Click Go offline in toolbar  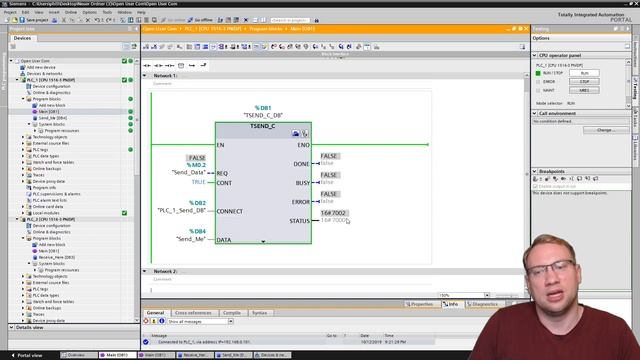200,20
